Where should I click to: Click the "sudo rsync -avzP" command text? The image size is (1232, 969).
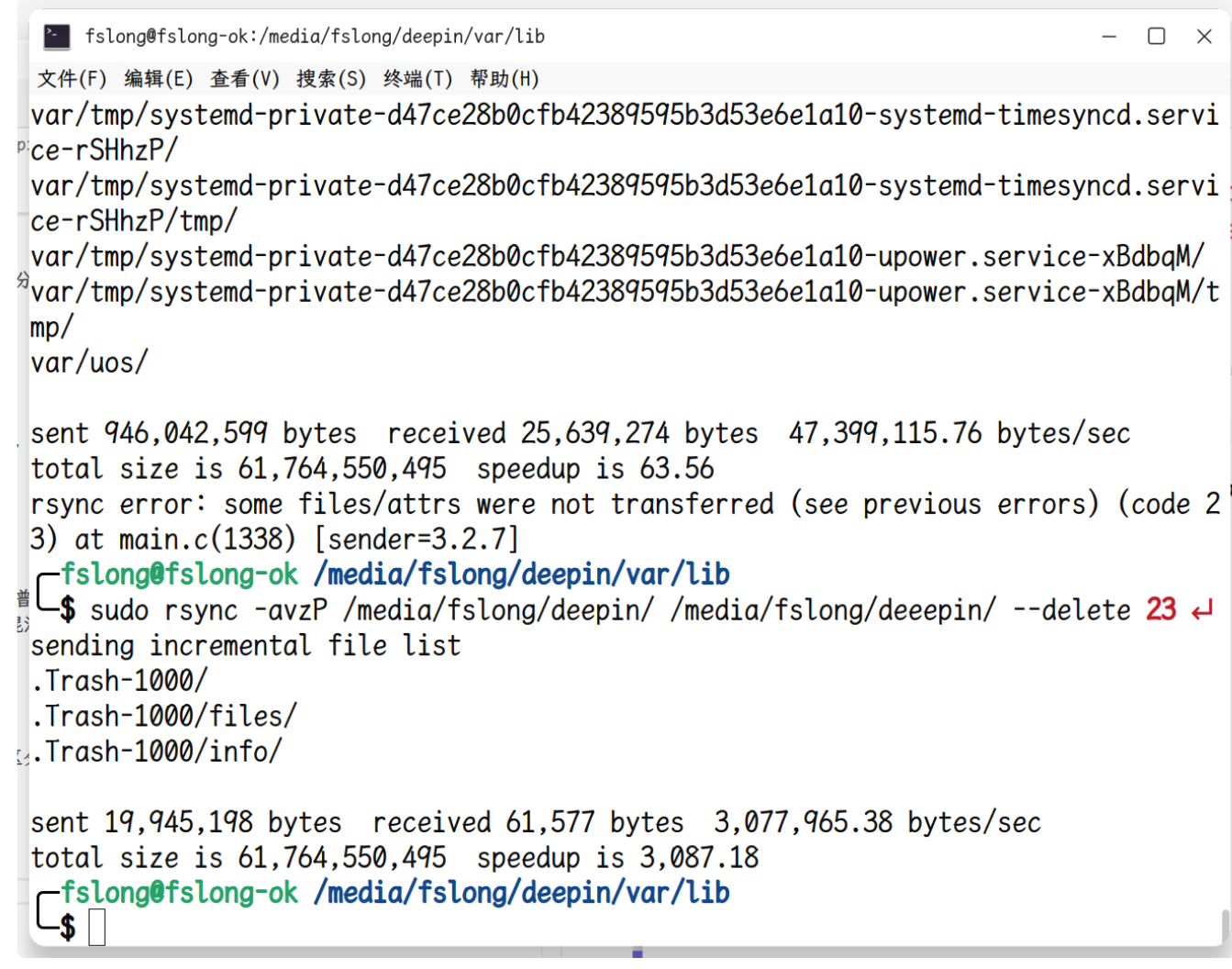[208, 610]
